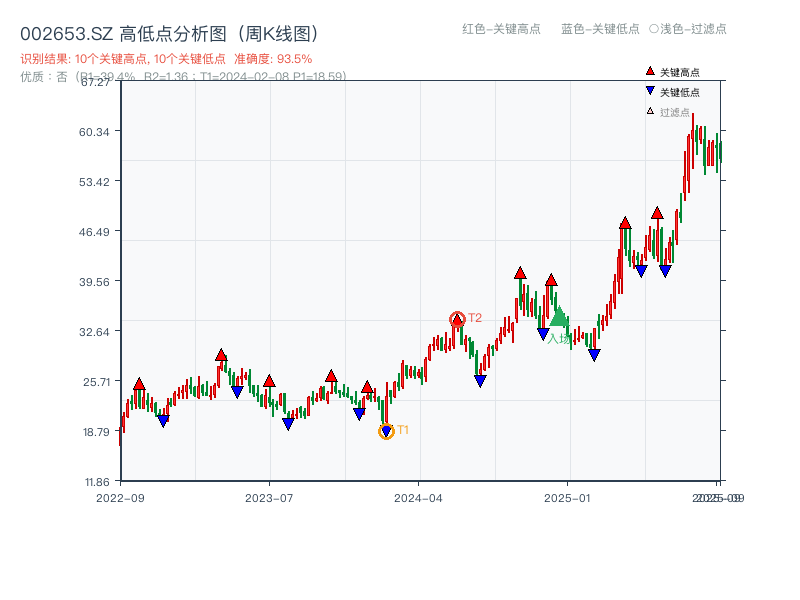Screen dimensions: 800x600
Task: Click the 红色-关键高点 header label
Action: coord(502,29)
